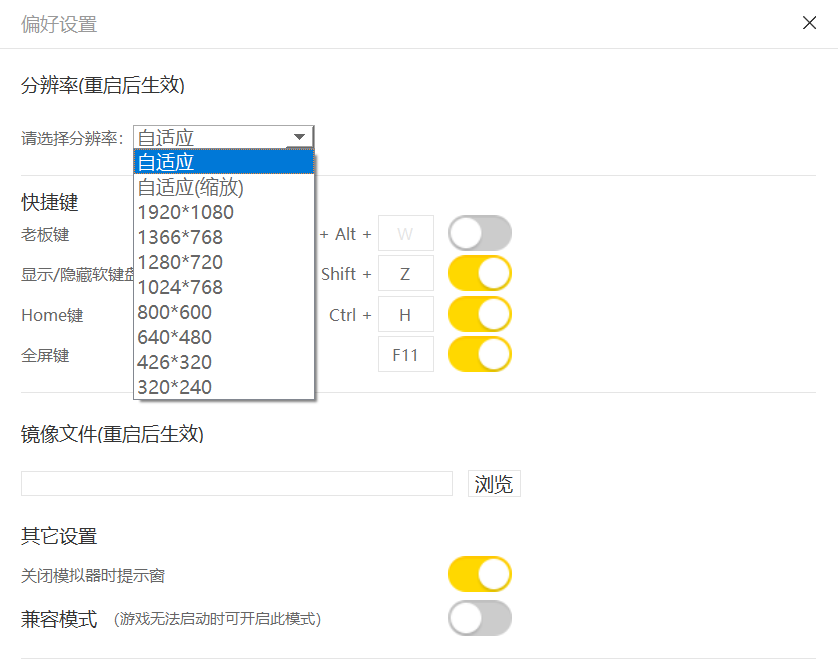Click the W key field for 老板键
The width and height of the screenshot is (838, 661).
coord(406,233)
